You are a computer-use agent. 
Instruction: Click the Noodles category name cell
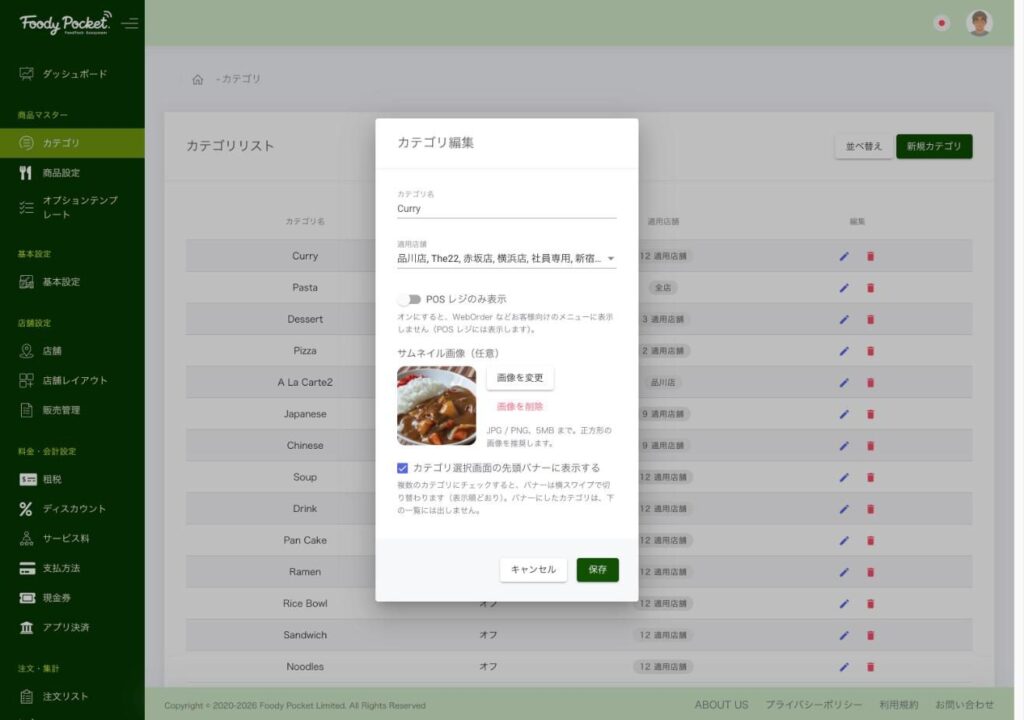[305, 666]
